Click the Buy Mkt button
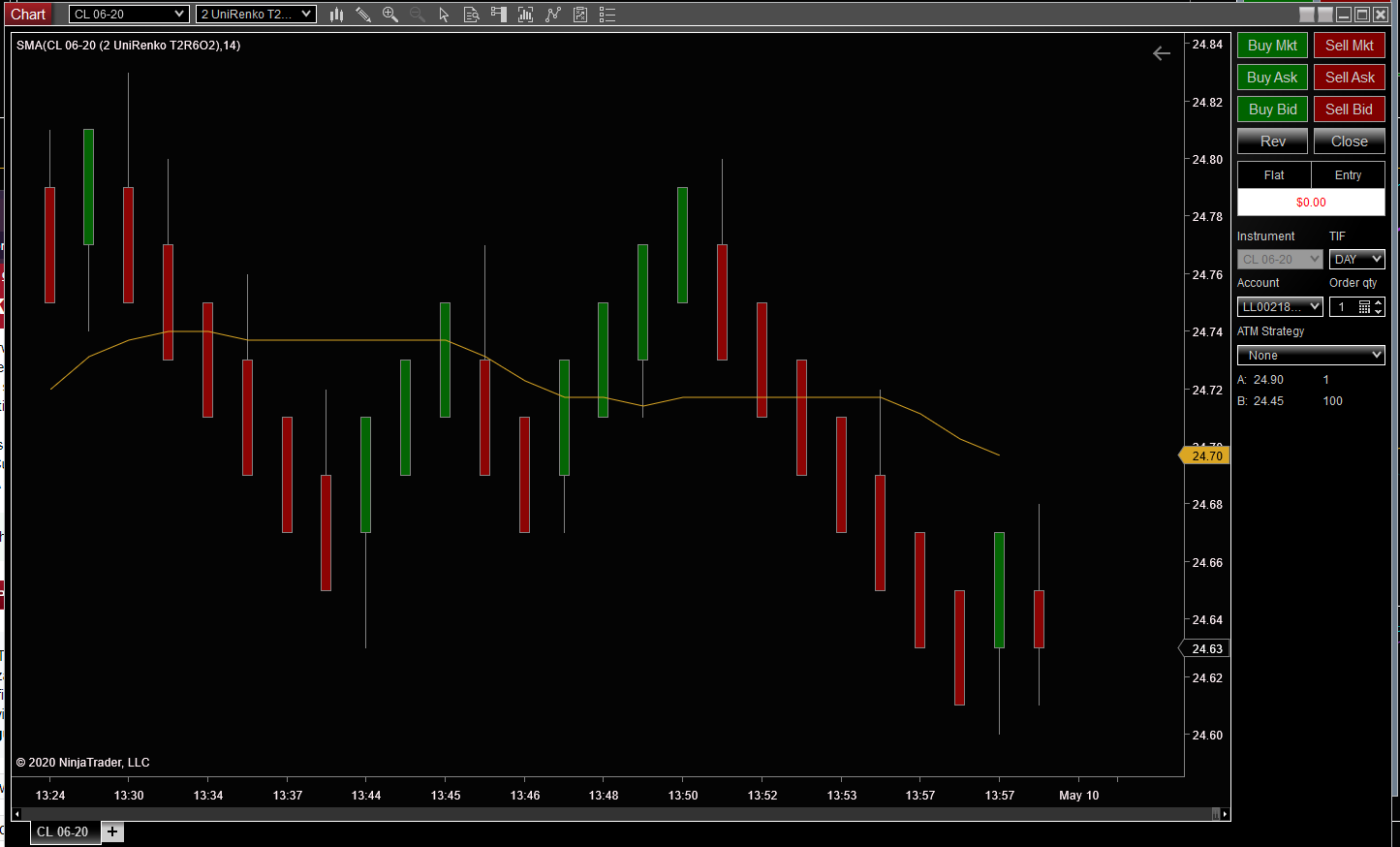 click(x=1272, y=46)
